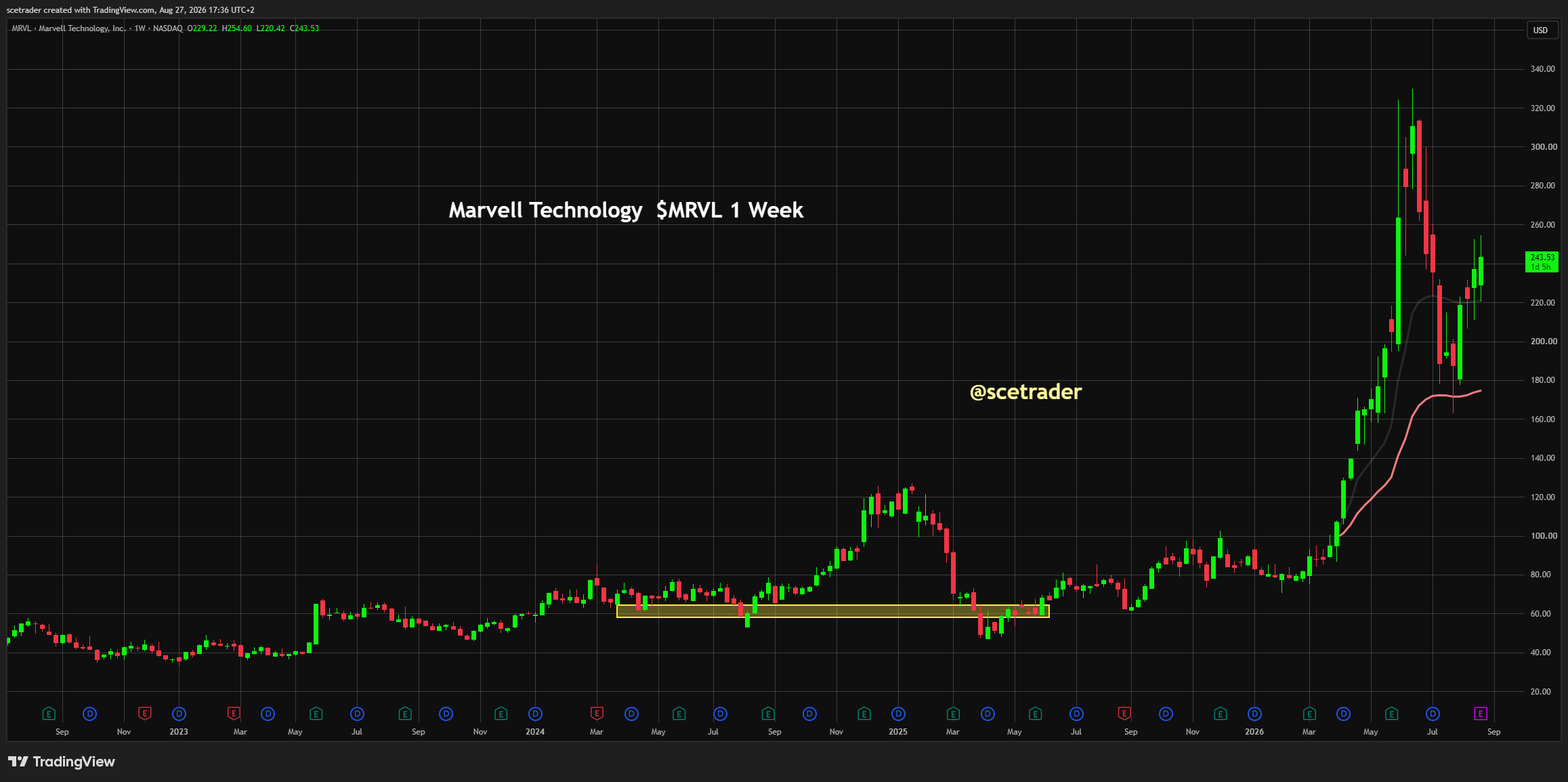The height and width of the screenshot is (782, 1568).
Task: Click the L220.42 low value in the legend
Action: tap(271, 28)
